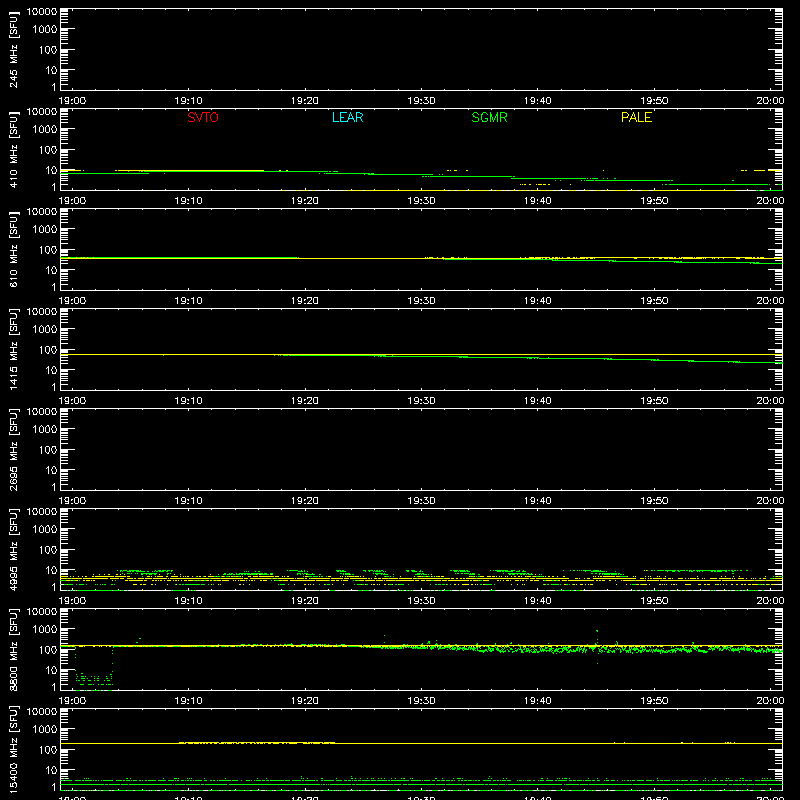Click 19:40 under the 4995 MHz panel
Screen dimensions: 800x800
[538, 601]
